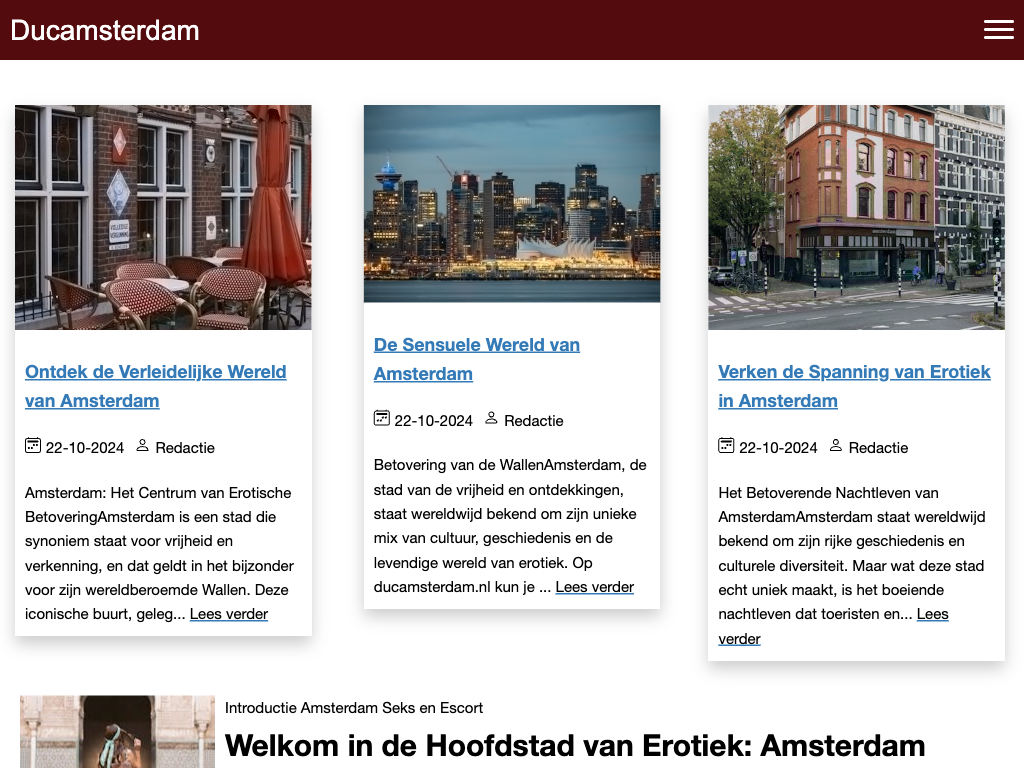Click author icon in De Sensuele card
Viewport: 1024px width, 768px height.
(x=491, y=418)
